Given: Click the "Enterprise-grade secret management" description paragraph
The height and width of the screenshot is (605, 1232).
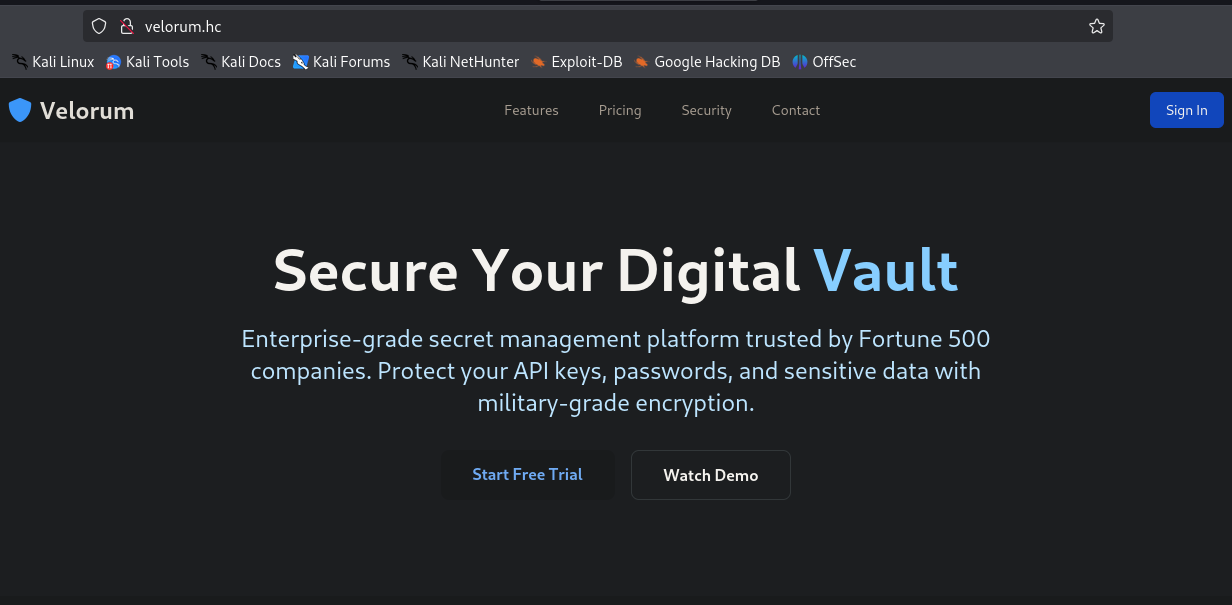Looking at the screenshot, I should pyautogui.click(x=616, y=371).
